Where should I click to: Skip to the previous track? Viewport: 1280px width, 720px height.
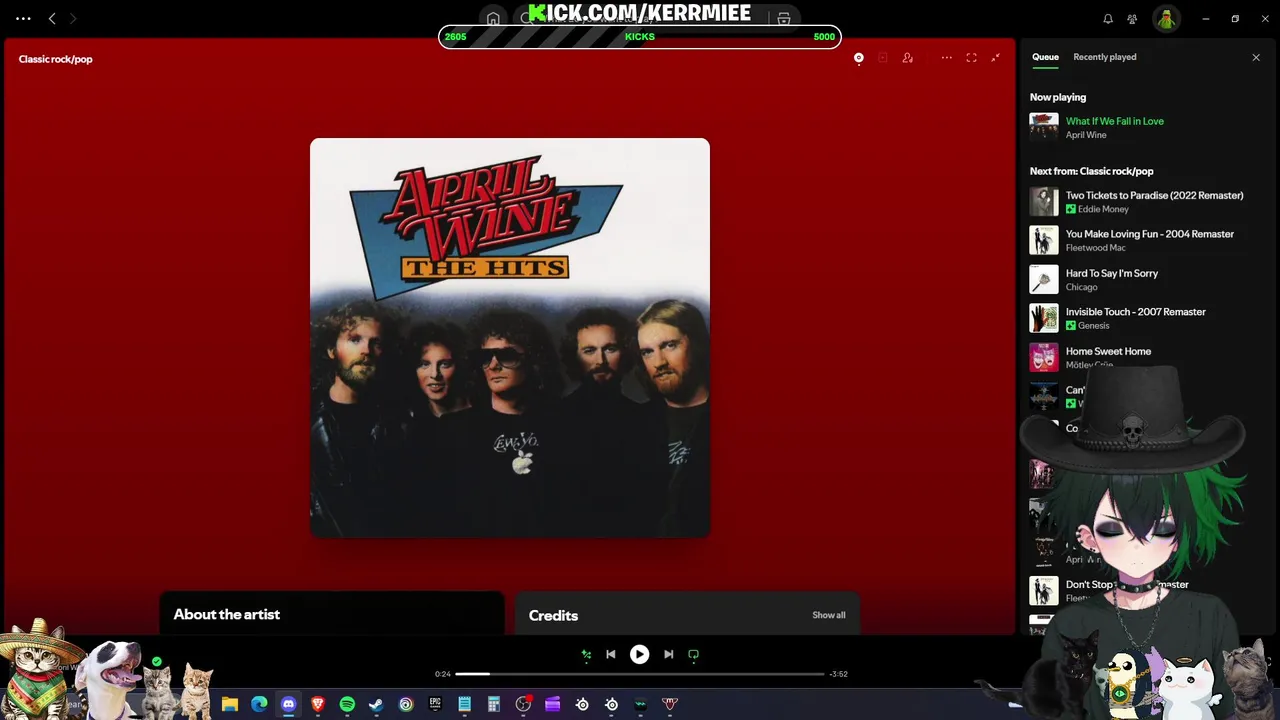[611, 655]
